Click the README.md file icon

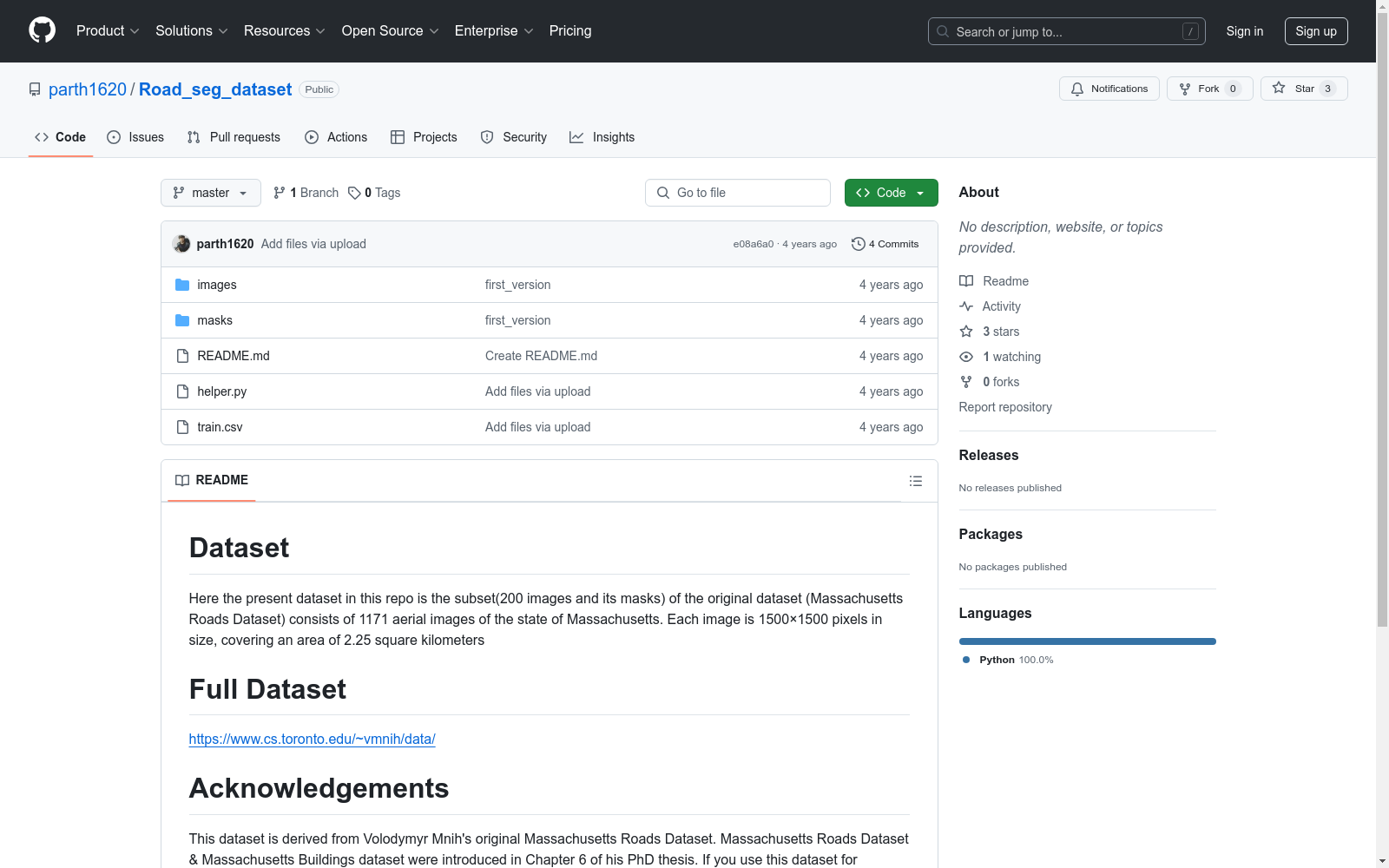tap(182, 356)
